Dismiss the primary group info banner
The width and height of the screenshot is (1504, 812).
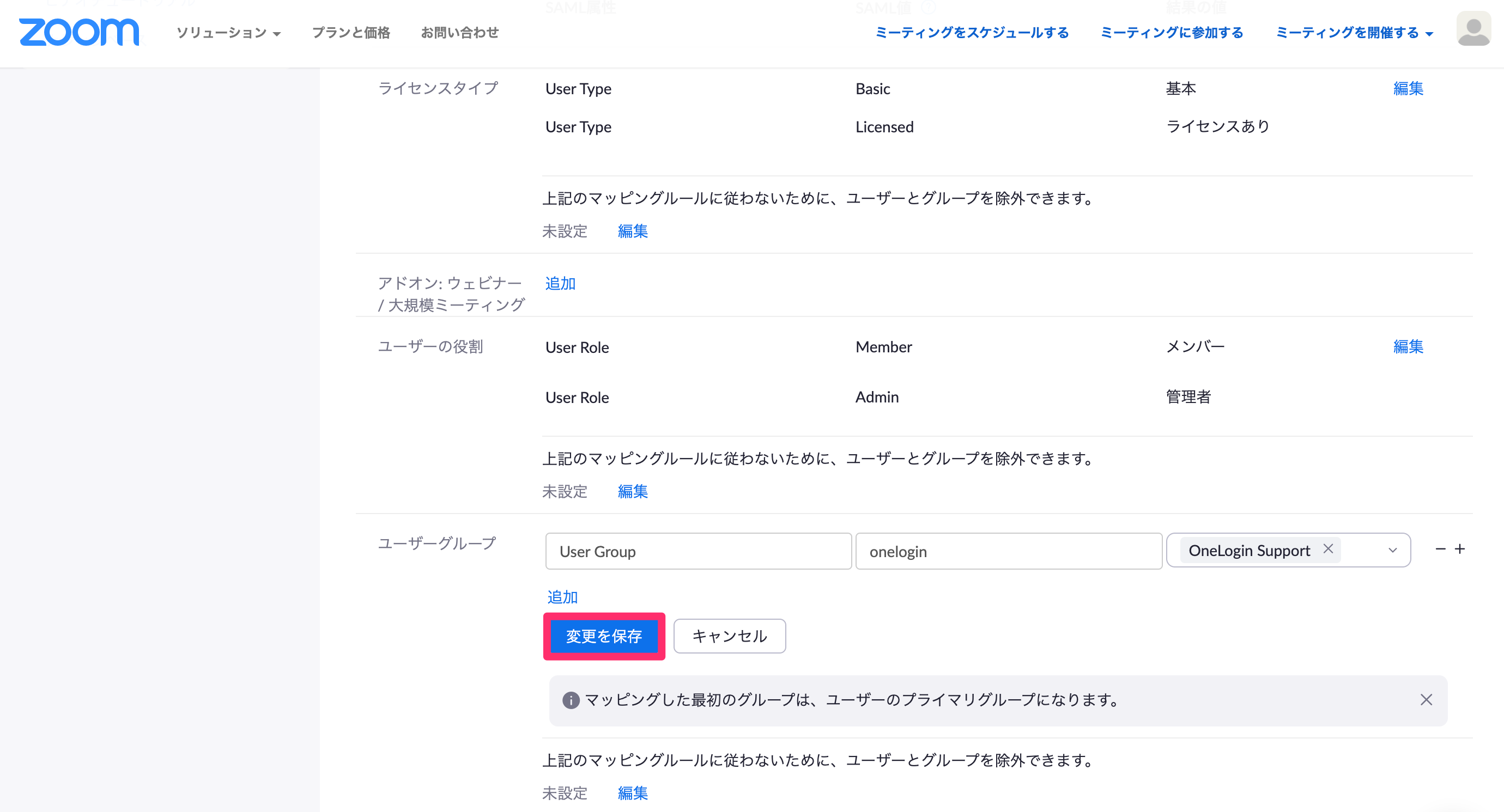pyautogui.click(x=1426, y=699)
